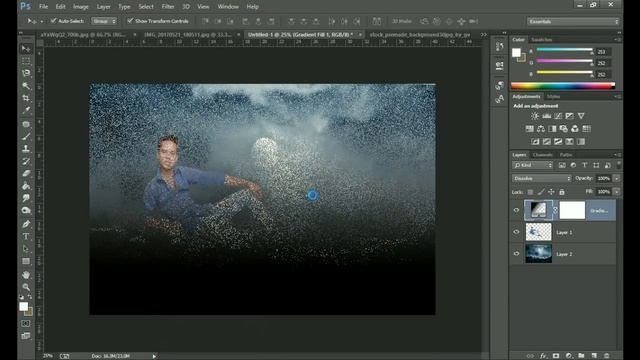Image resolution: width=640 pixels, height=360 pixels.
Task: Create a new group folder icon
Action: [581, 356]
